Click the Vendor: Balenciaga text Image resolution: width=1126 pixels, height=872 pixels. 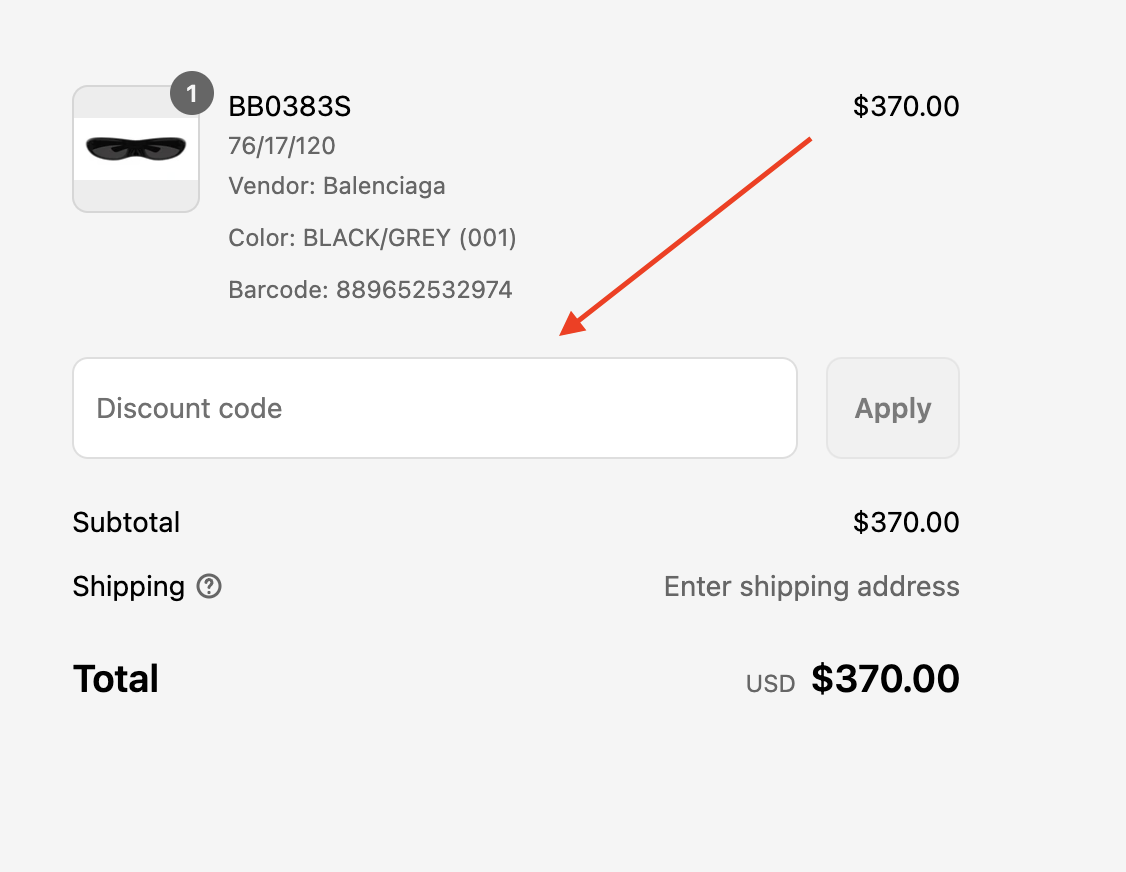click(x=336, y=186)
